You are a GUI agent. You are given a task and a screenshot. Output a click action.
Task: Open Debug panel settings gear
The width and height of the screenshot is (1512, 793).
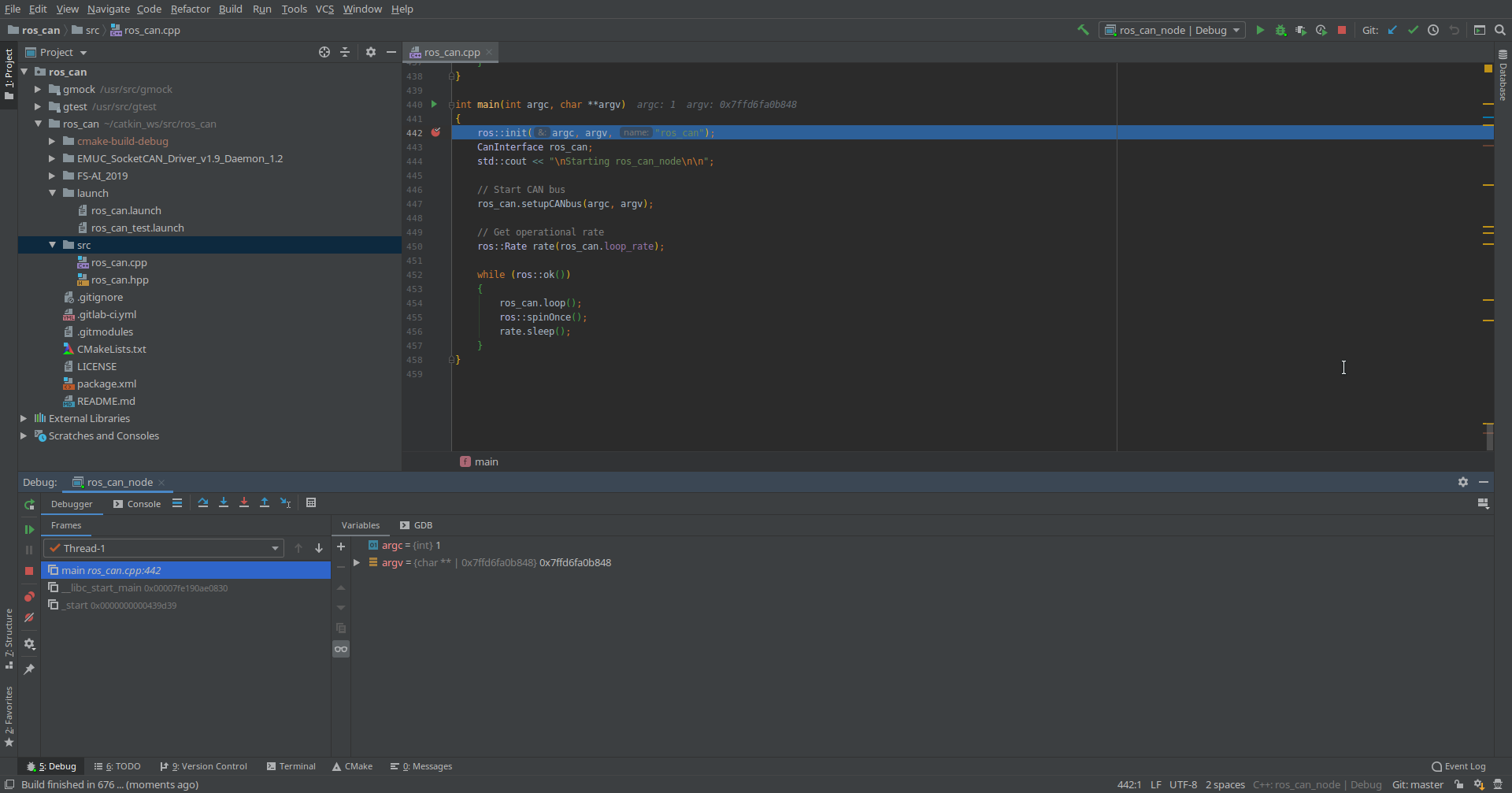[x=1463, y=482]
